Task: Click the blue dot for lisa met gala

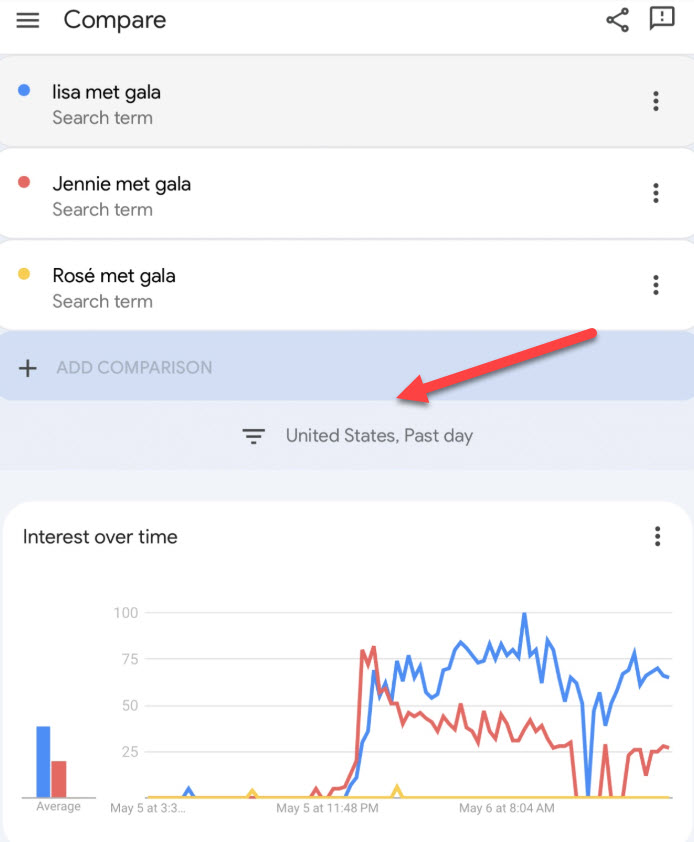Action: point(24,90)
